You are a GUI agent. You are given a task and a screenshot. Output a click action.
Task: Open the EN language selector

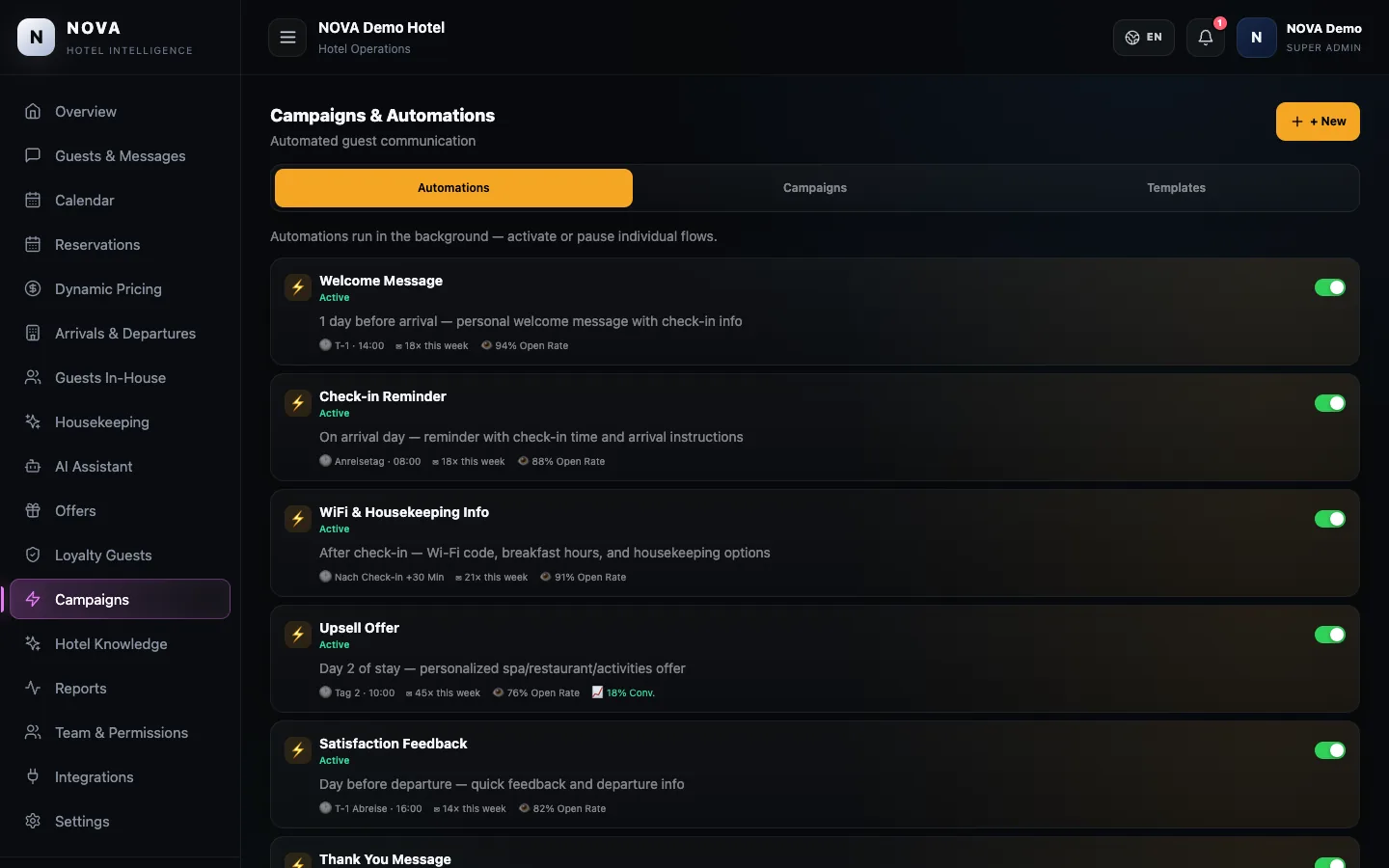1144,38
